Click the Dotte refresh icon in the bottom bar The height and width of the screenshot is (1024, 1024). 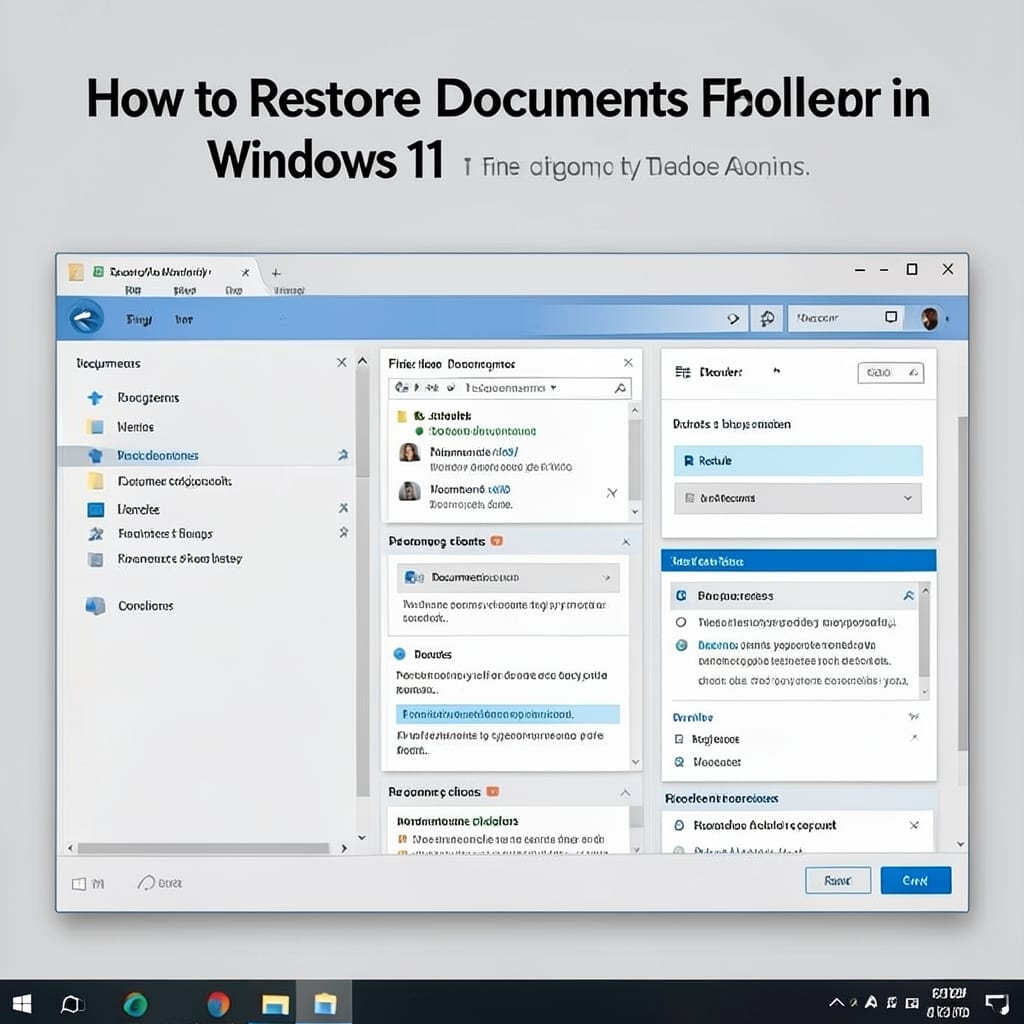146,883
